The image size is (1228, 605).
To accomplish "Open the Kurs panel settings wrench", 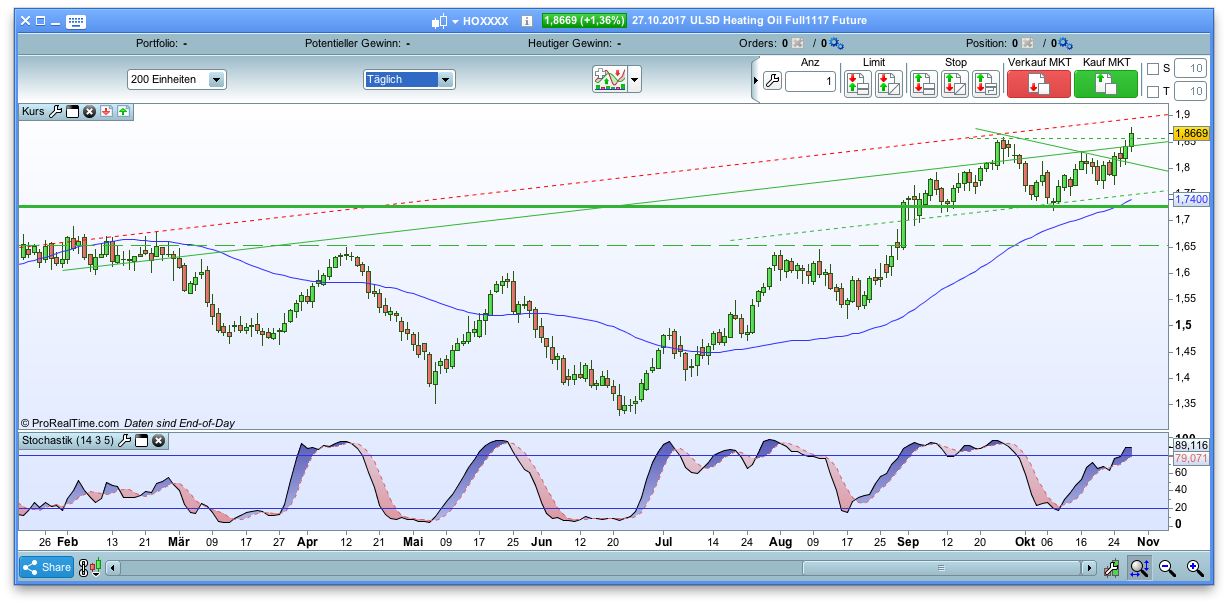I will (57, 112).
